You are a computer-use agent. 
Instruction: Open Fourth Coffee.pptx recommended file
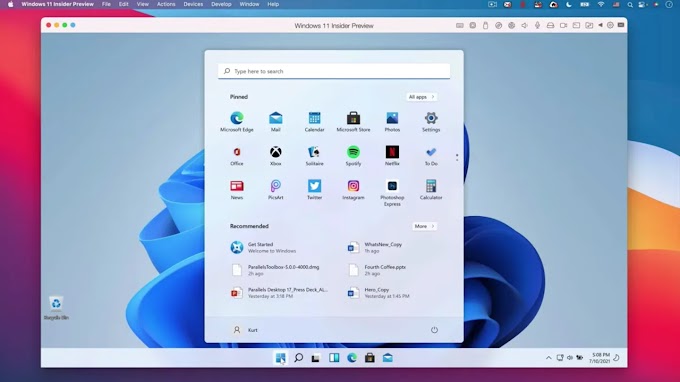[x=377, y=270]
